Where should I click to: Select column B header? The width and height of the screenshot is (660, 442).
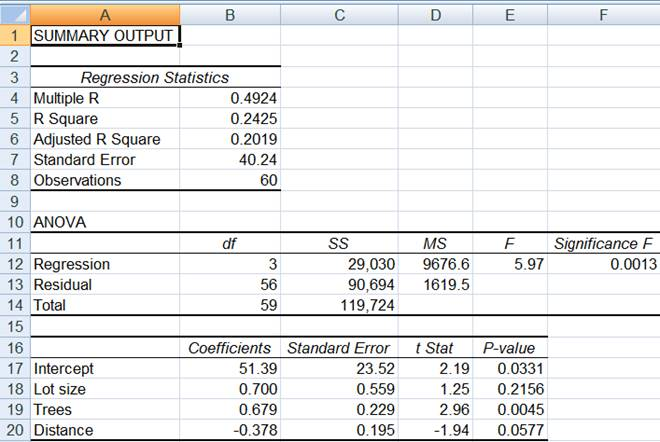point(231,13)
